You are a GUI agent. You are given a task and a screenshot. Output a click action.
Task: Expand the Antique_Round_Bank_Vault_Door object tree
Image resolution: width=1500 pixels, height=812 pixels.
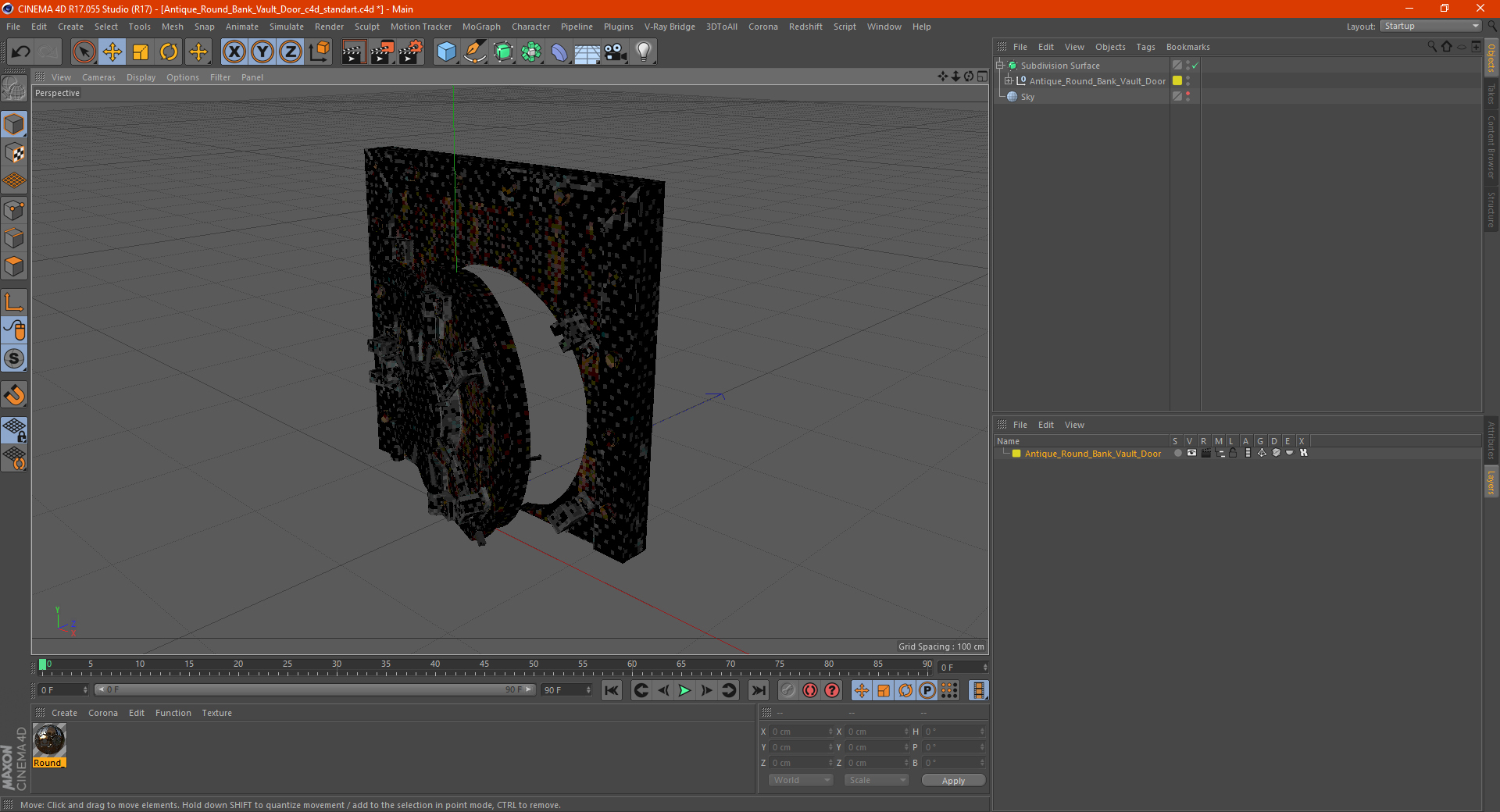point(1009,81)
